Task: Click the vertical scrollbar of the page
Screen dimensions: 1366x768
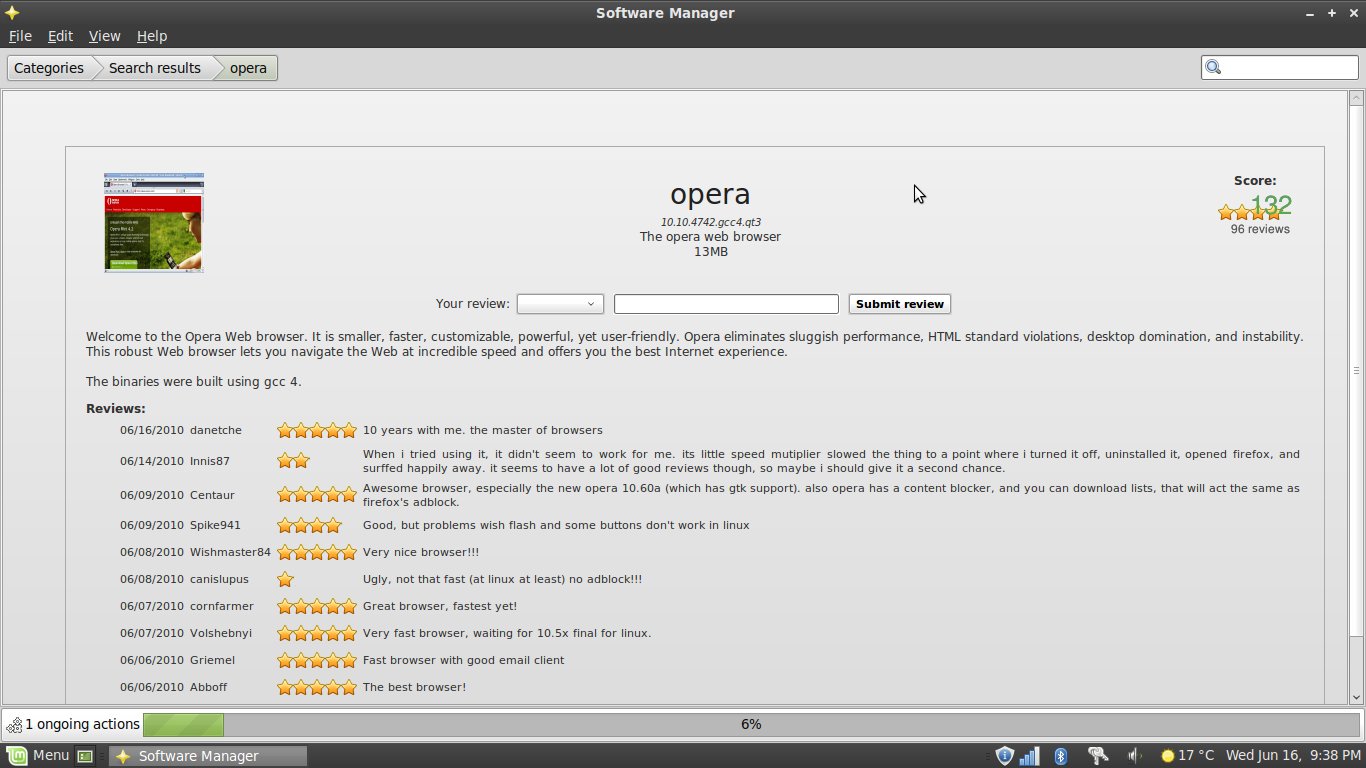Action: [x=1357, y=371]
